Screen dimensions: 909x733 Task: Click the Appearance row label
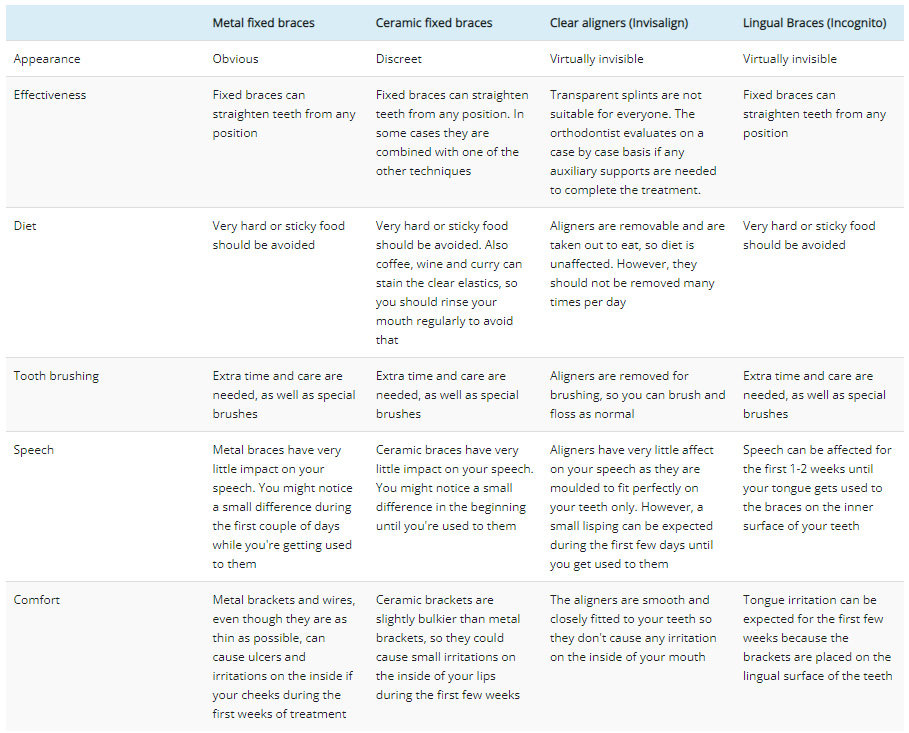[x=47, y=59]
